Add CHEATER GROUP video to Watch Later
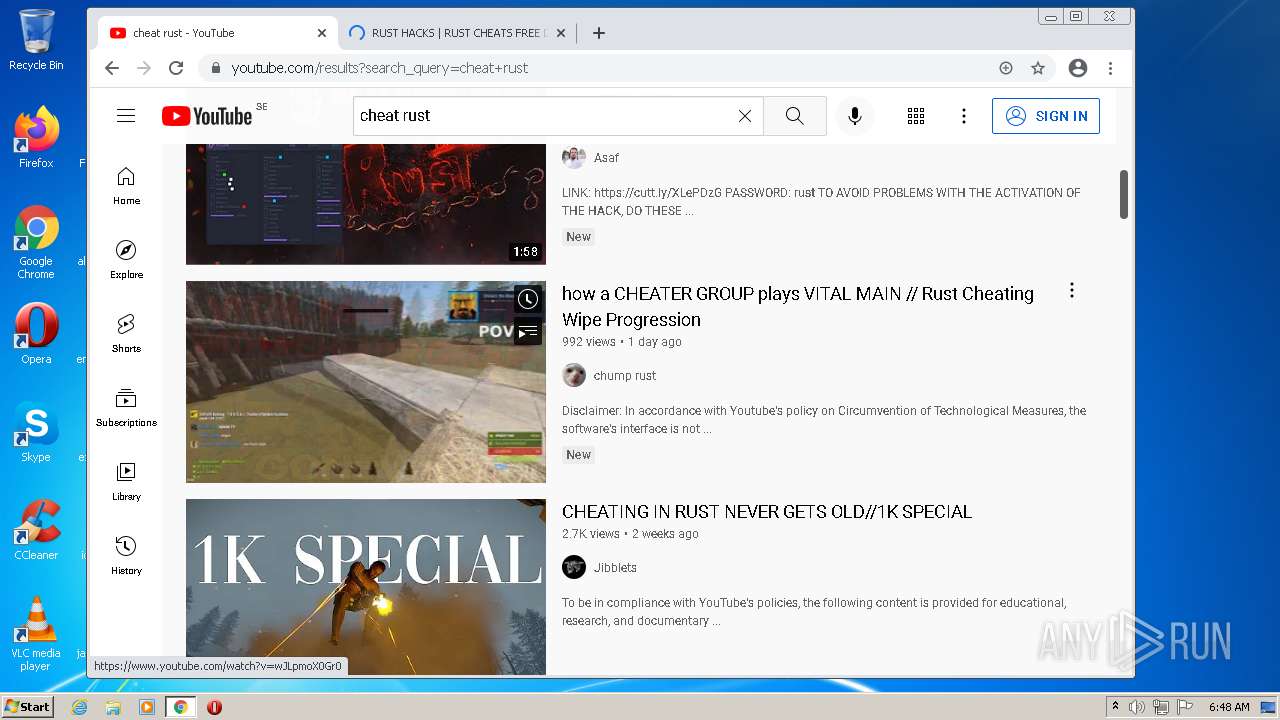The height and width of the screenshot is (720, 1280). pos(528,299)
